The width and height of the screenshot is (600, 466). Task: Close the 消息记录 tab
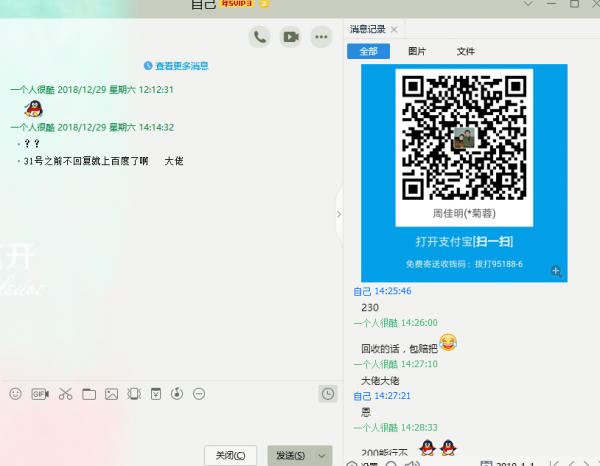pos(394,29)
